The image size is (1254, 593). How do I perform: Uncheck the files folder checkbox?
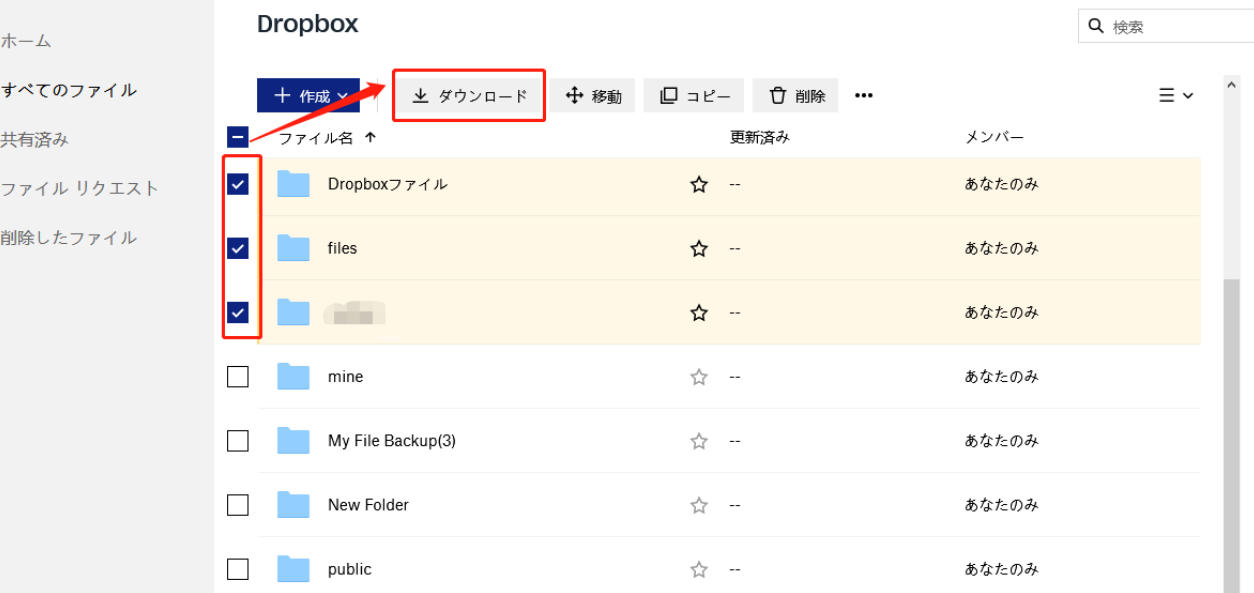click(237, 248)
